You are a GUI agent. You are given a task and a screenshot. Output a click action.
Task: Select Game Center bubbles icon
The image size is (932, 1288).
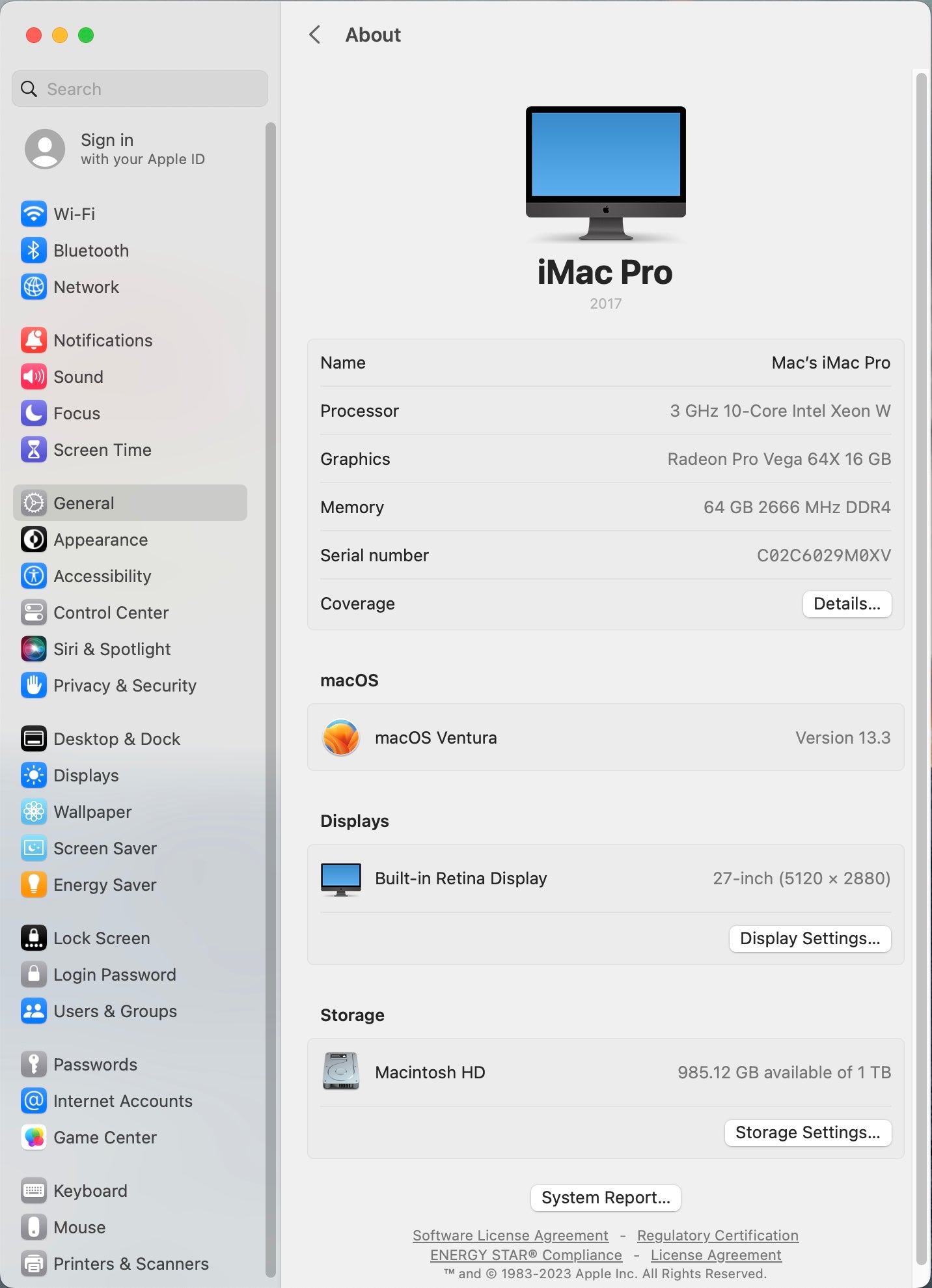pos(34,1137)
